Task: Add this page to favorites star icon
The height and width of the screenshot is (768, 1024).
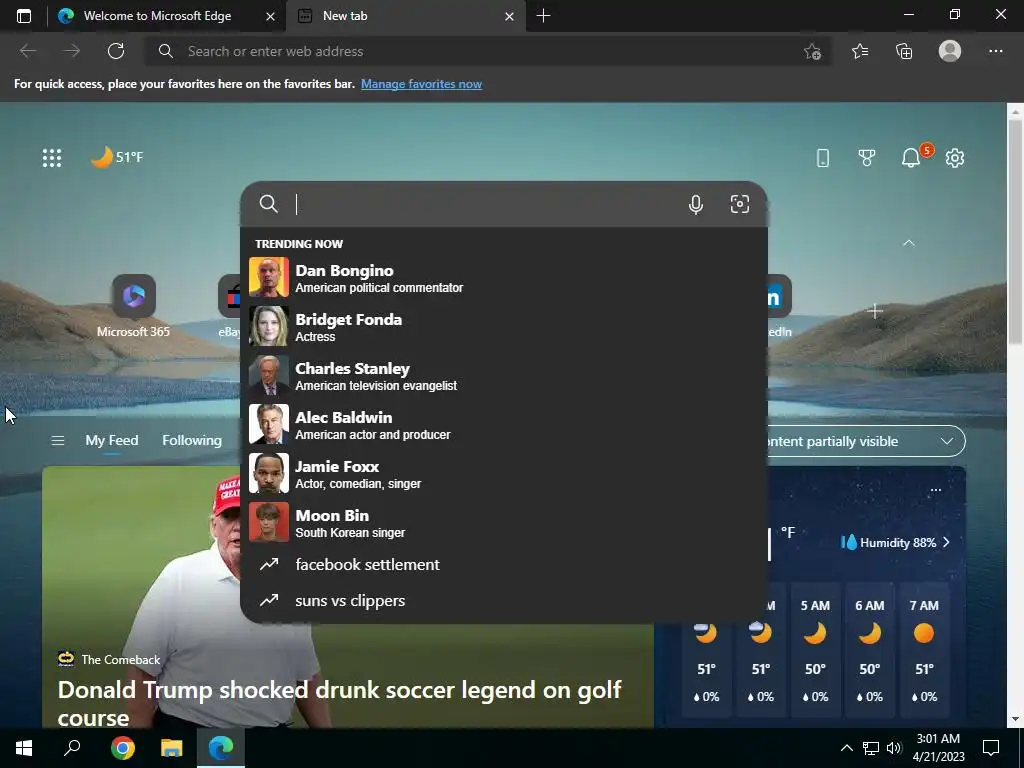Action: [812, 51]
